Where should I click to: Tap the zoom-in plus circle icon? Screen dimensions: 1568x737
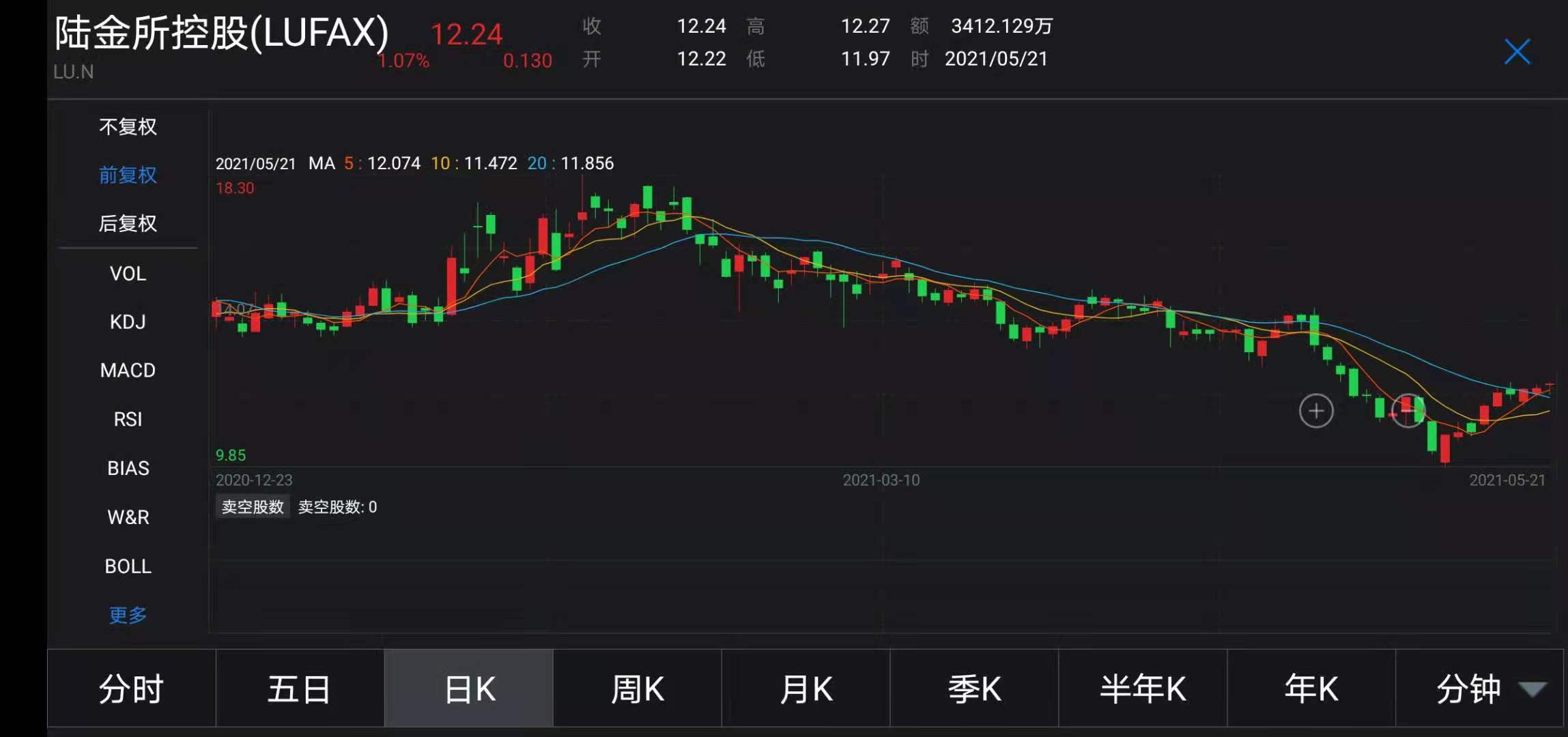pos(1315,411)
